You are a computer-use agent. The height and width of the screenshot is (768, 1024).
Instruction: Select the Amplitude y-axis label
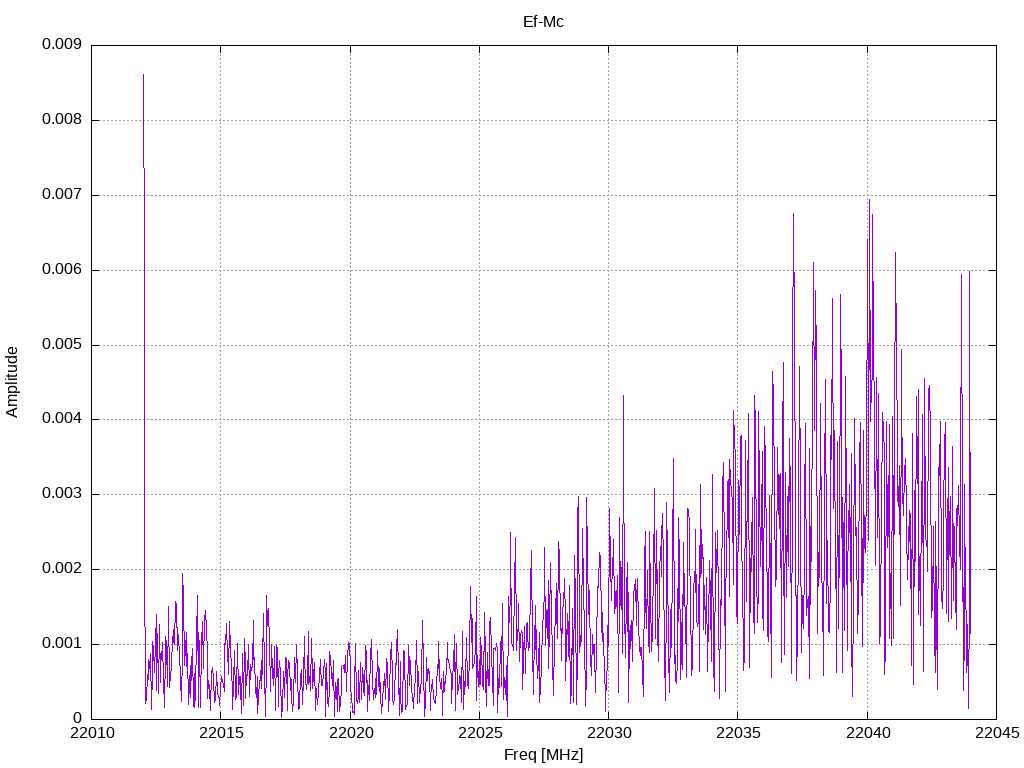pyautogui.click(x=13, y=381)
